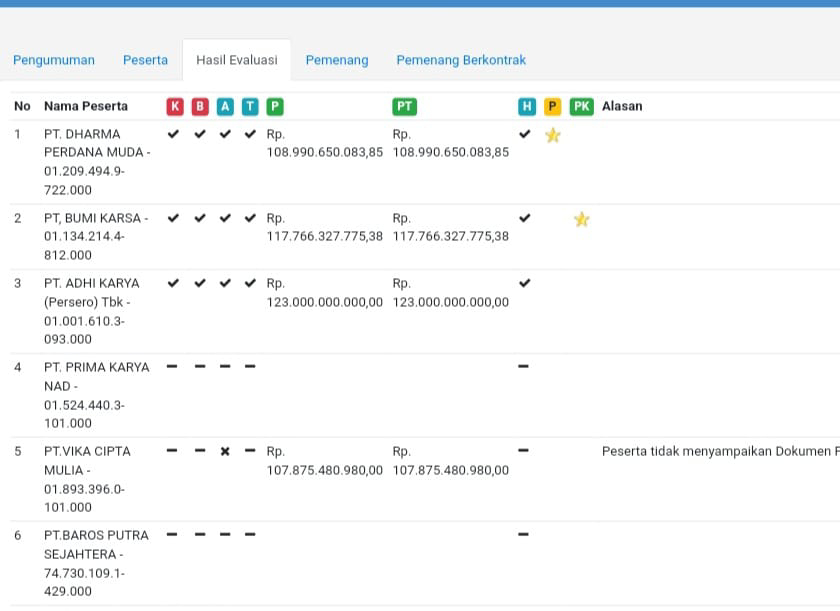Click the B checkmark for PT, BUMI KARSA

tap(200, 218)
